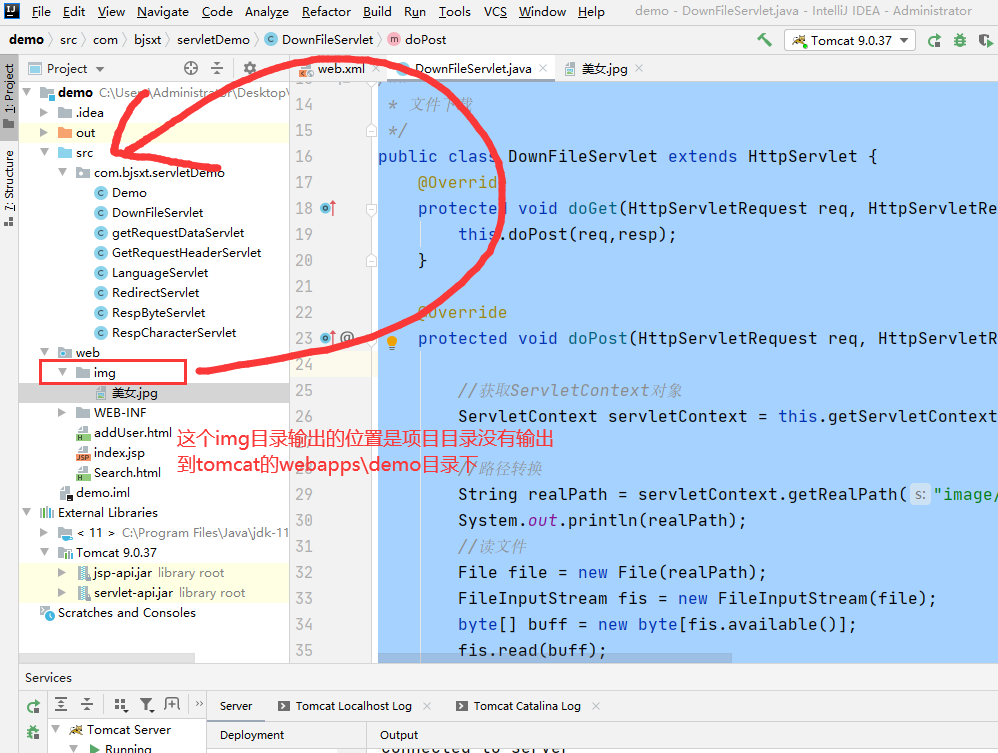Open the Project view dropdown arrow

point(100,69)
